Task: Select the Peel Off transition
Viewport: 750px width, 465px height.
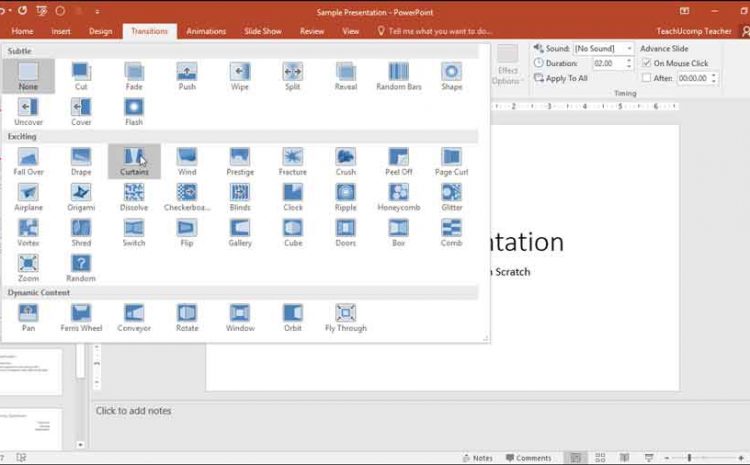Action: tap(398, 161)
